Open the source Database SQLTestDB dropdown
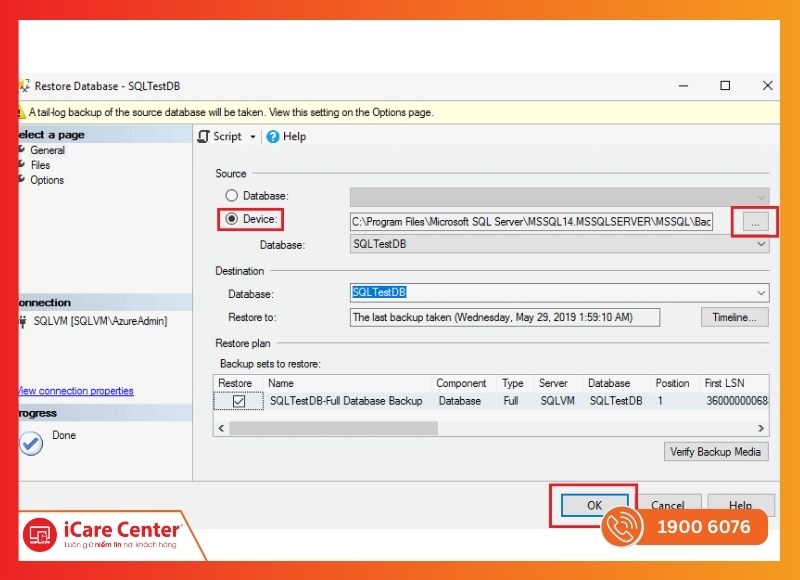This screenshot has height=580, width=800. 560,244
